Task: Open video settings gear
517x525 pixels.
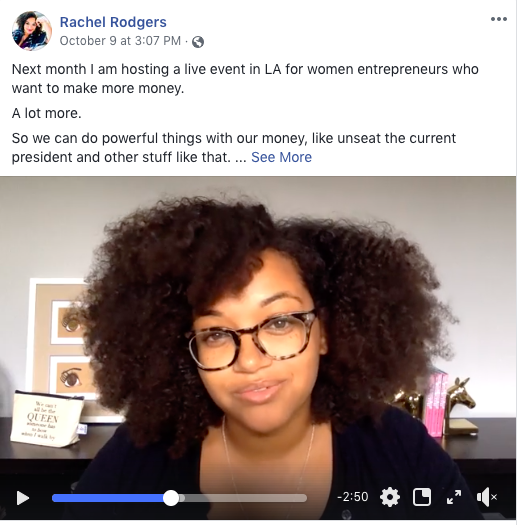Action: click(x=390, y=497)
